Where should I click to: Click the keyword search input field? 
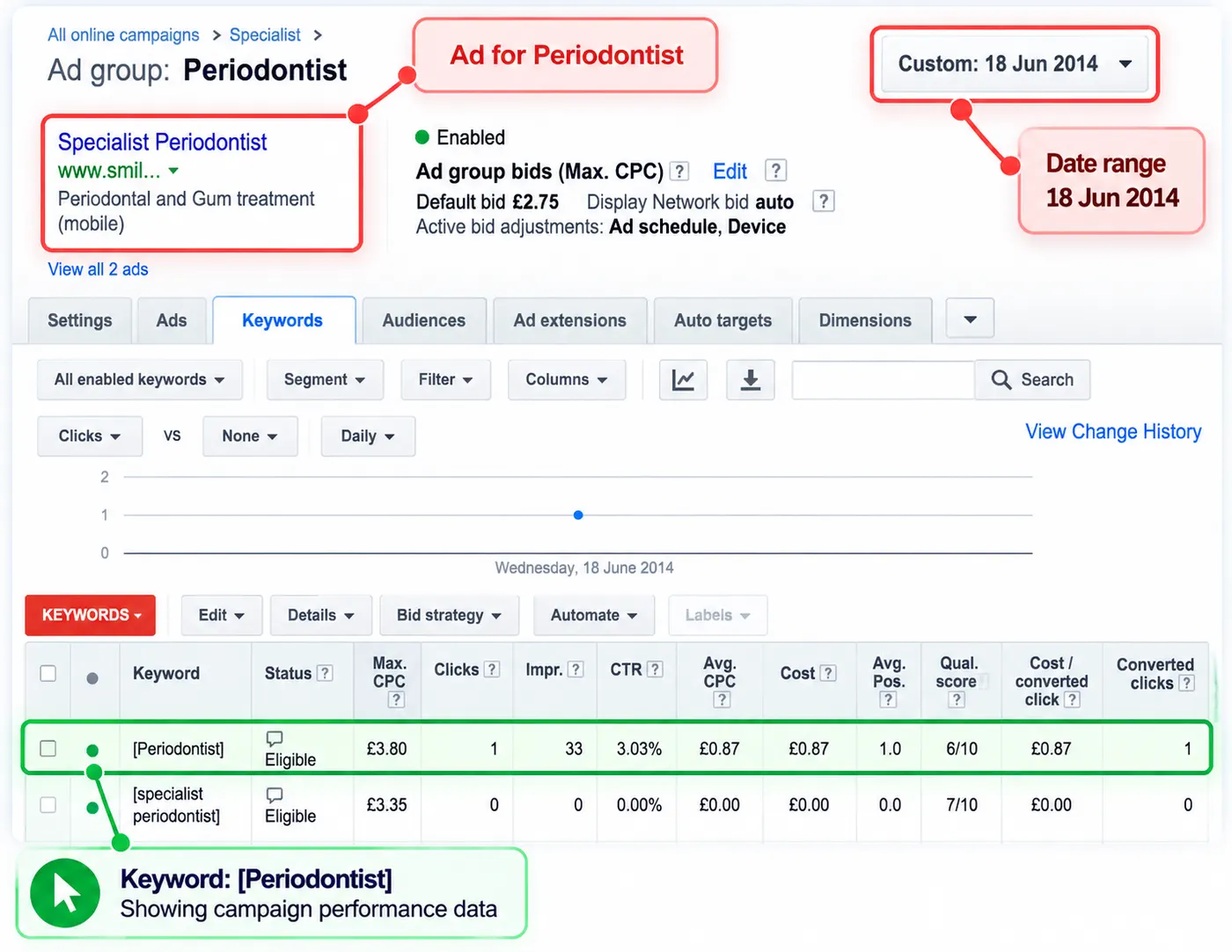[884, 380]
